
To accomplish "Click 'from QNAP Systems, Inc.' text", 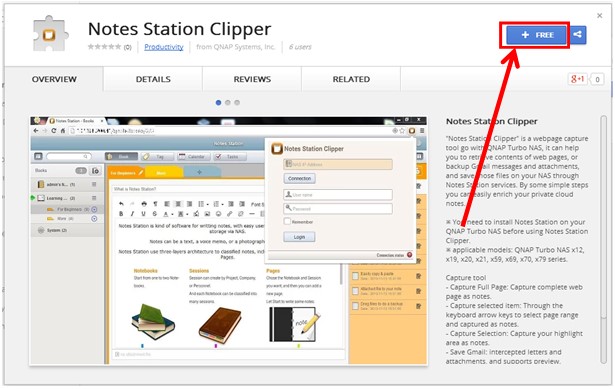I will point(235,47).
